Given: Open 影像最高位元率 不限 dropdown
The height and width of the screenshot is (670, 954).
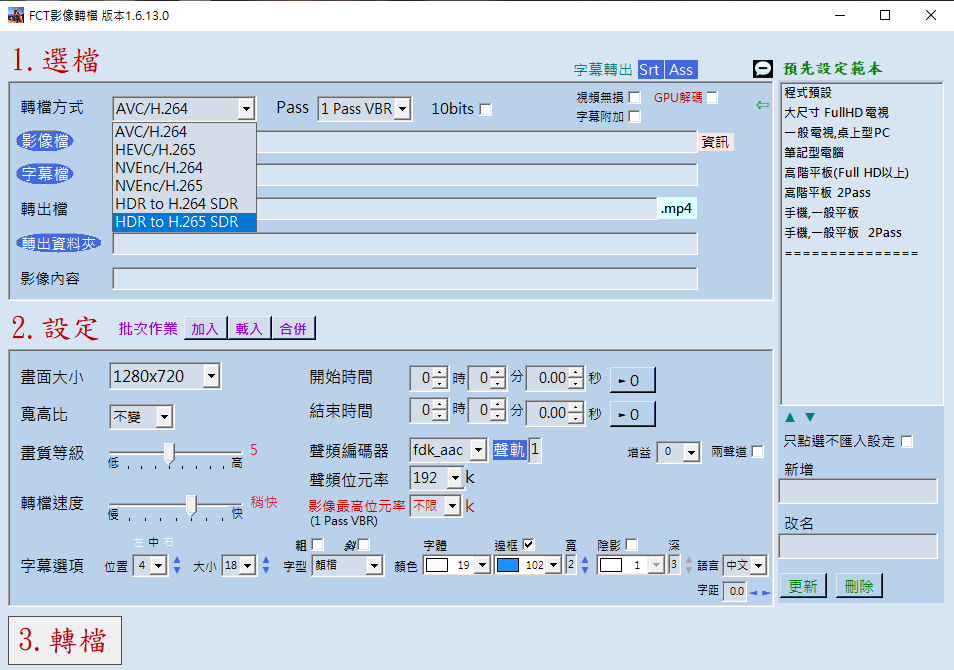Looking at the screenshot, I should [452, 506].
